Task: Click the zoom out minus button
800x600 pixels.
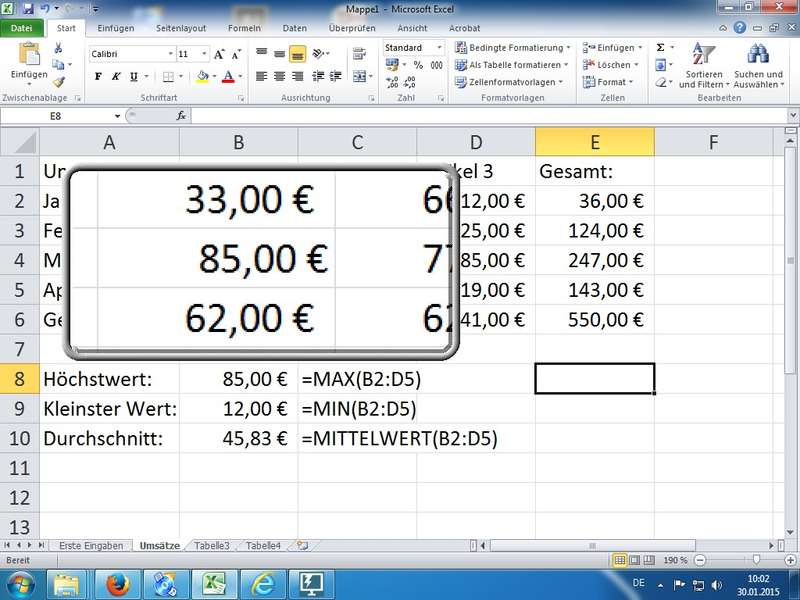Action: (700, 560)
